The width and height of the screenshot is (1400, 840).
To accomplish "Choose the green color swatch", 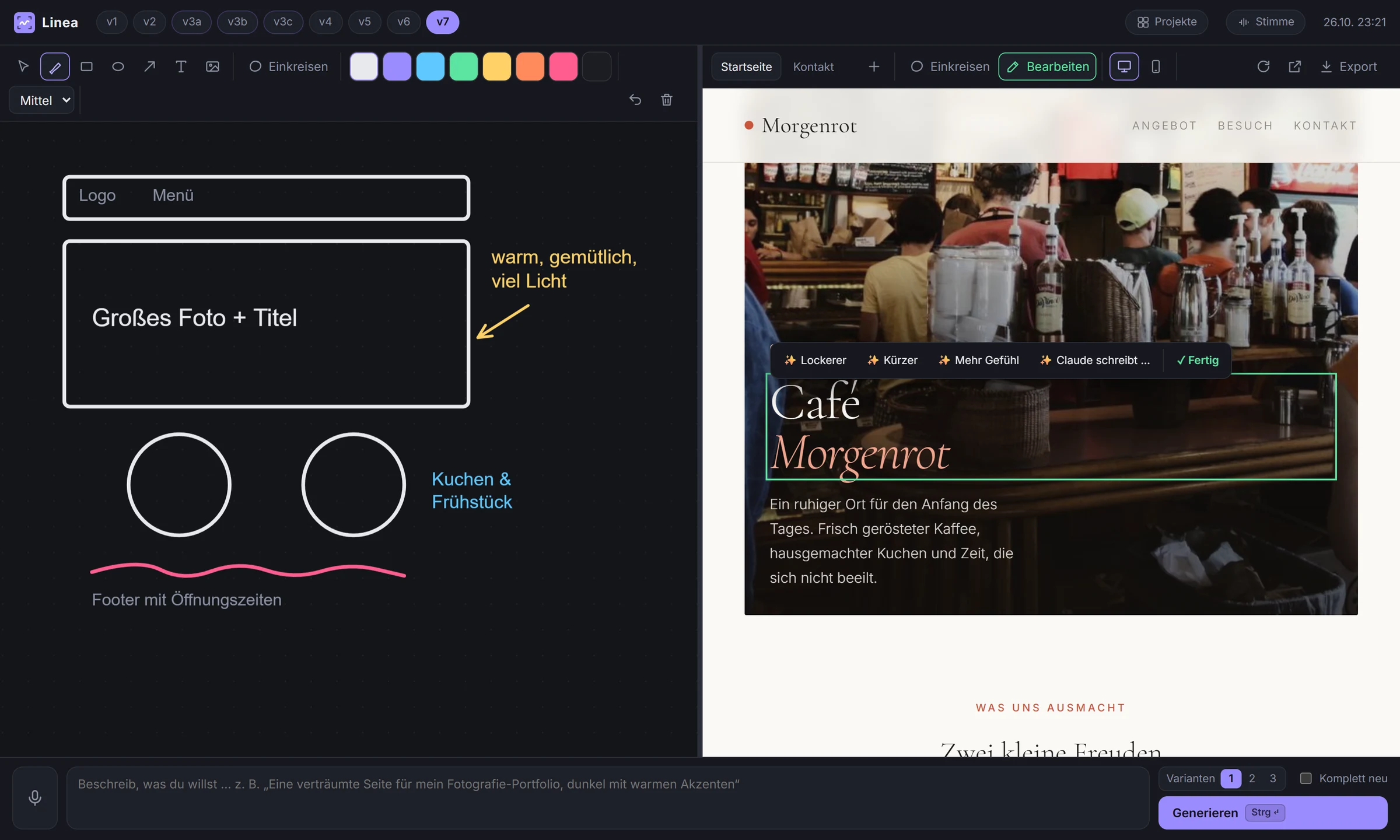I will (x=463, y=66).
